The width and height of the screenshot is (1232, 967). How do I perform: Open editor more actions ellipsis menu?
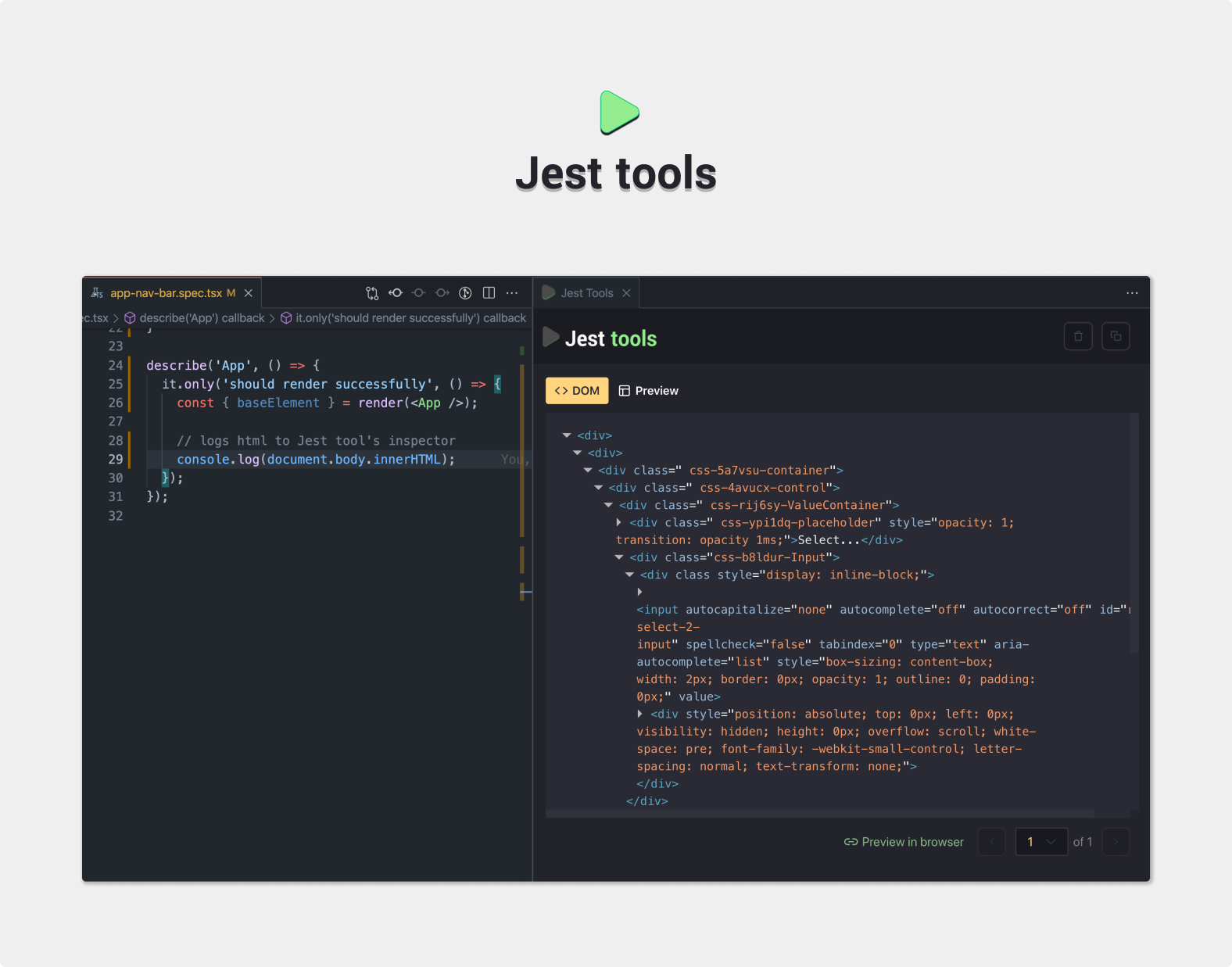coord(512,293)
